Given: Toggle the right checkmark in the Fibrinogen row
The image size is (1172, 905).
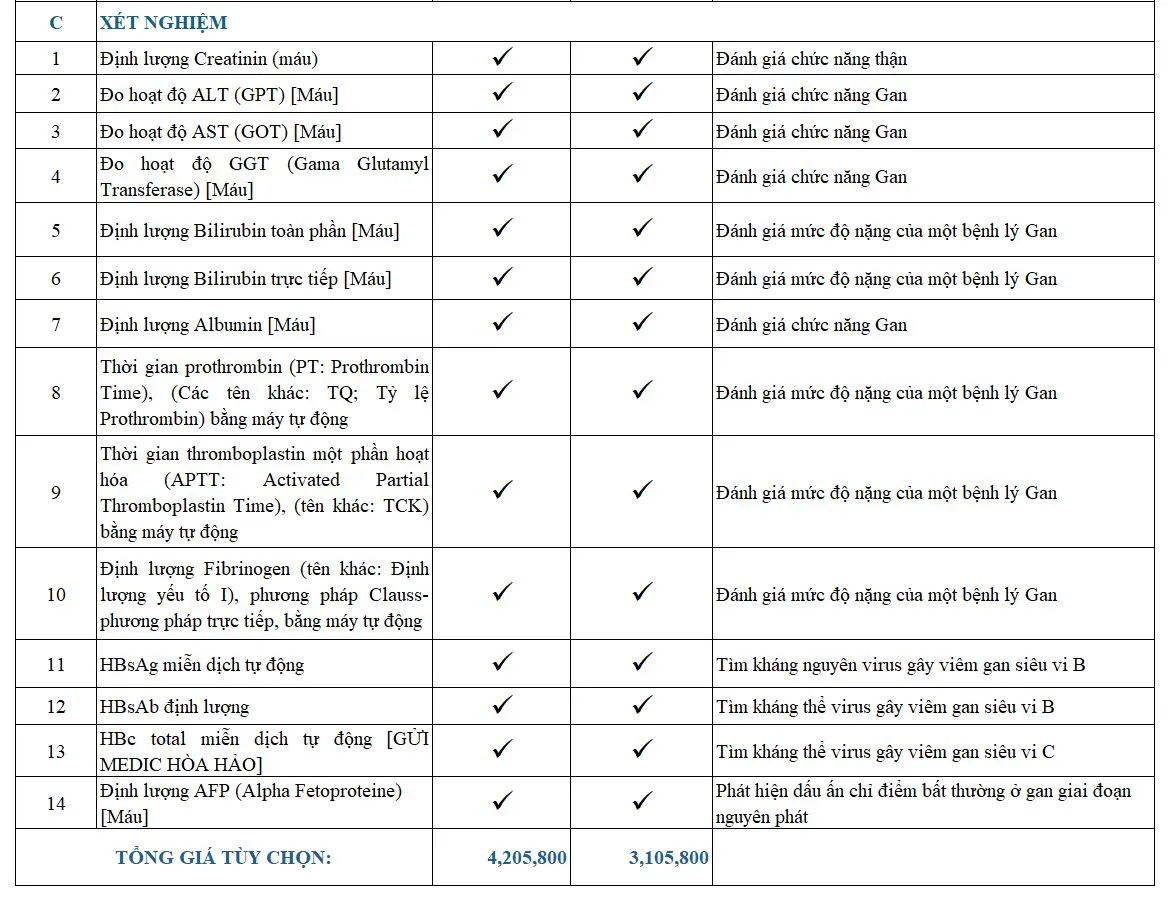Looking at the screenshot, I should [x=643, y=593].
